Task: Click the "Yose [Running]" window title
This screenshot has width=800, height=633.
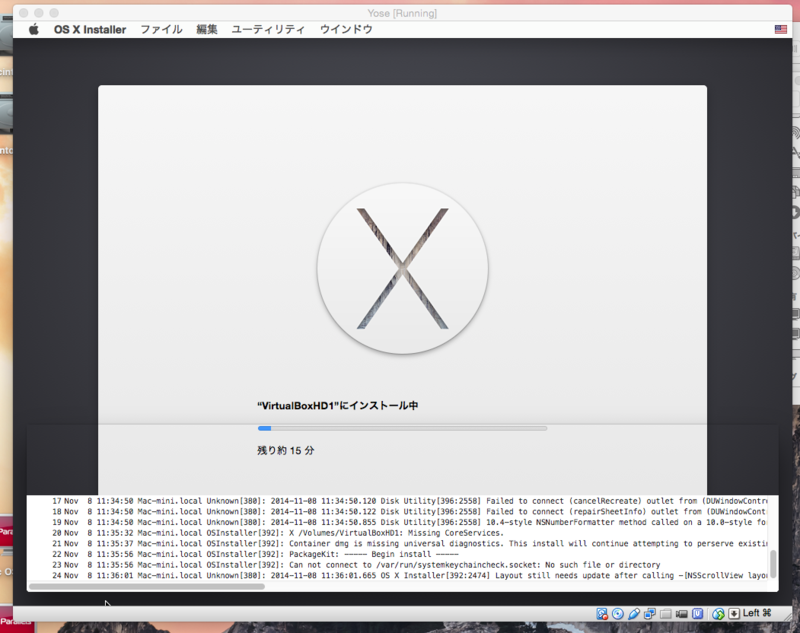Action: click(x=402, y=13)
